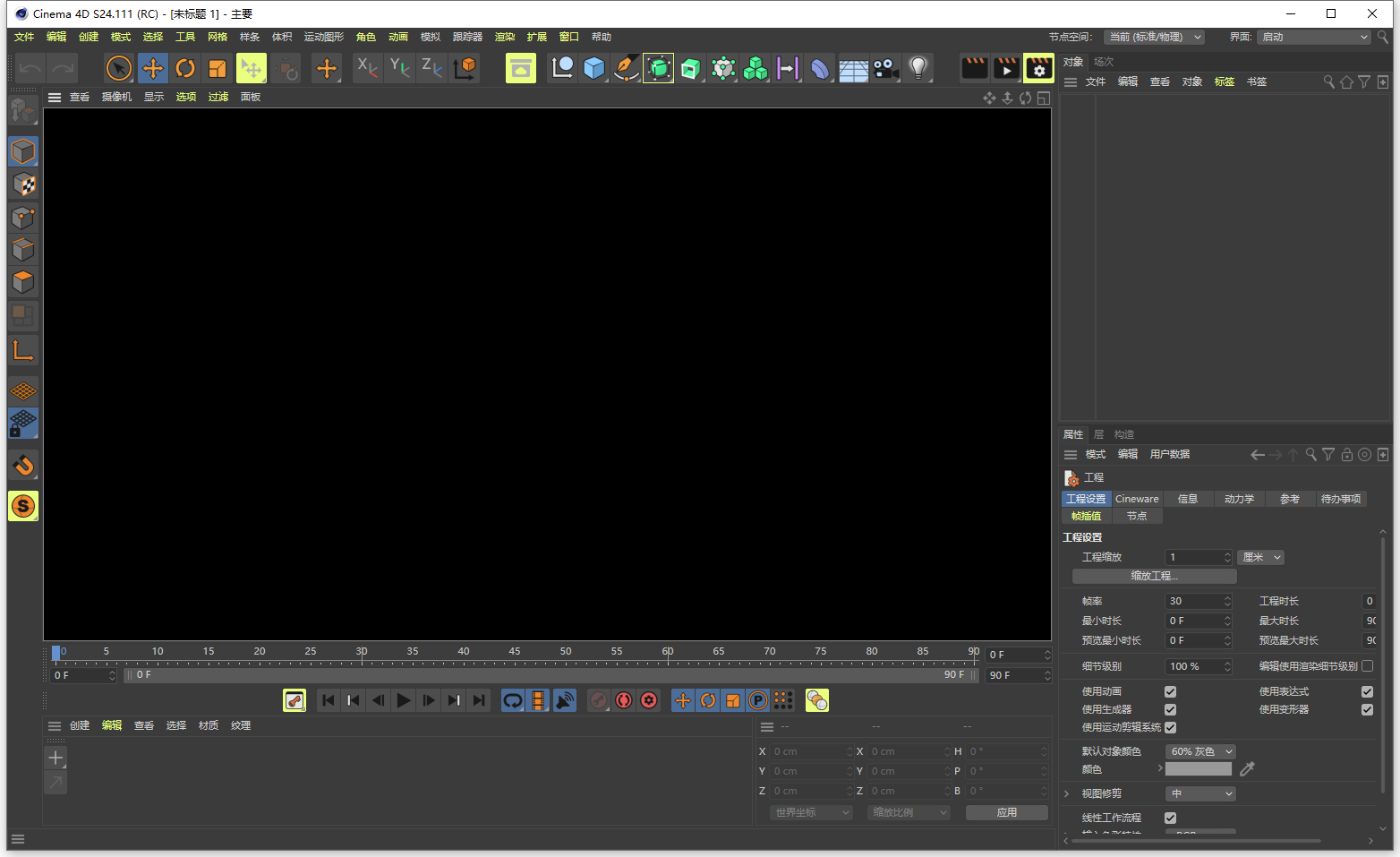The height and width of the screenshot is (857, 1400).
Task: Toggle the Use Animation checkbox
Action: click(x=1170, y=691)
